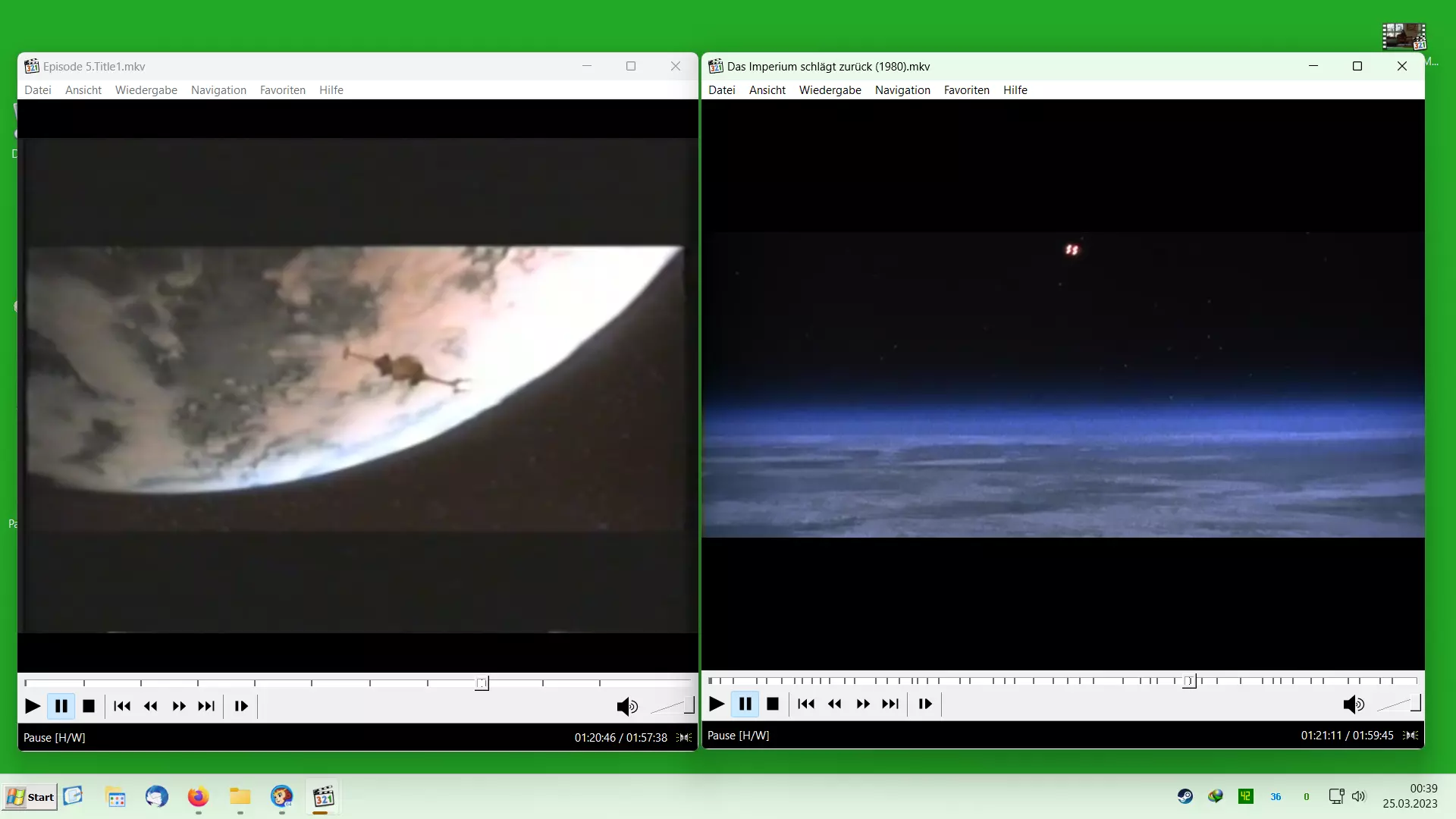Viewport: 1456px width, 819px height.
Task: Open Wiedergabe menu in Das Imperium window
Action: click(830, 89)
